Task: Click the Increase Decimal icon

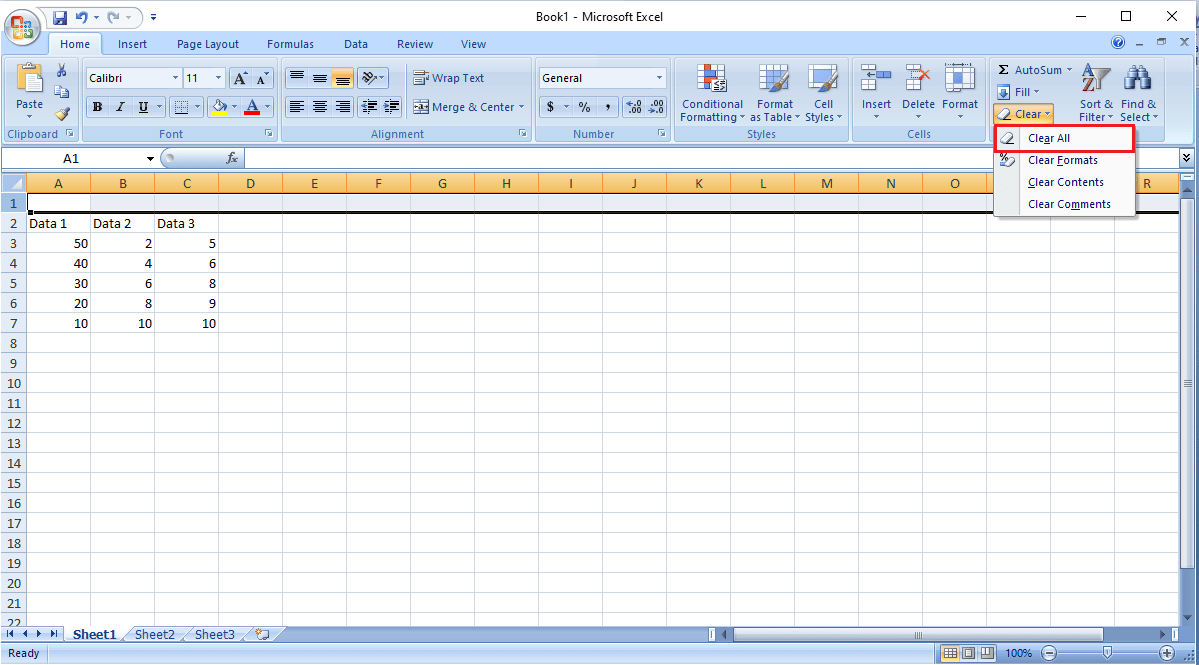Action: [x=634, y=107]
